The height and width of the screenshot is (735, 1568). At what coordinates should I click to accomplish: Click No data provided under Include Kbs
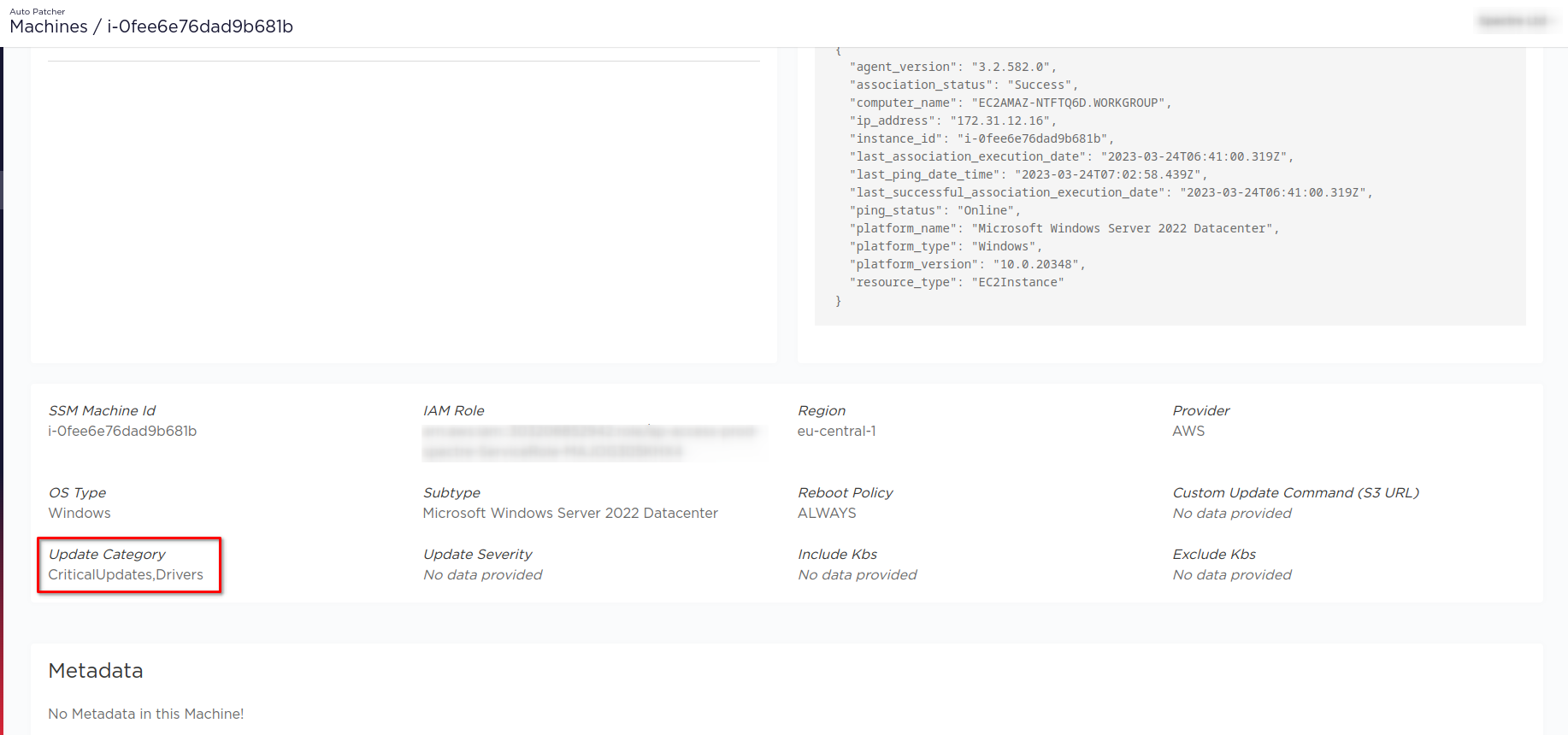(858, 574)
